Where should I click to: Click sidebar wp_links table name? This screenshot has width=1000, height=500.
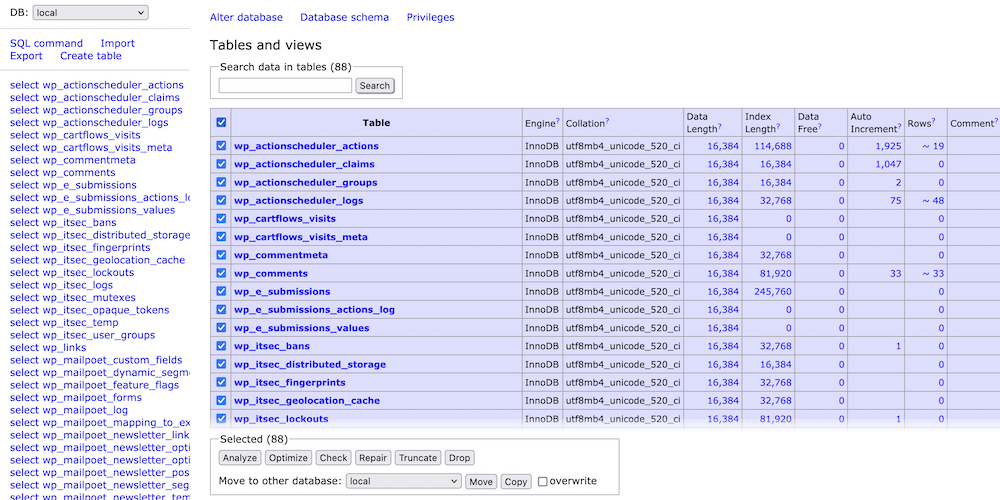(x=64, y=348)
